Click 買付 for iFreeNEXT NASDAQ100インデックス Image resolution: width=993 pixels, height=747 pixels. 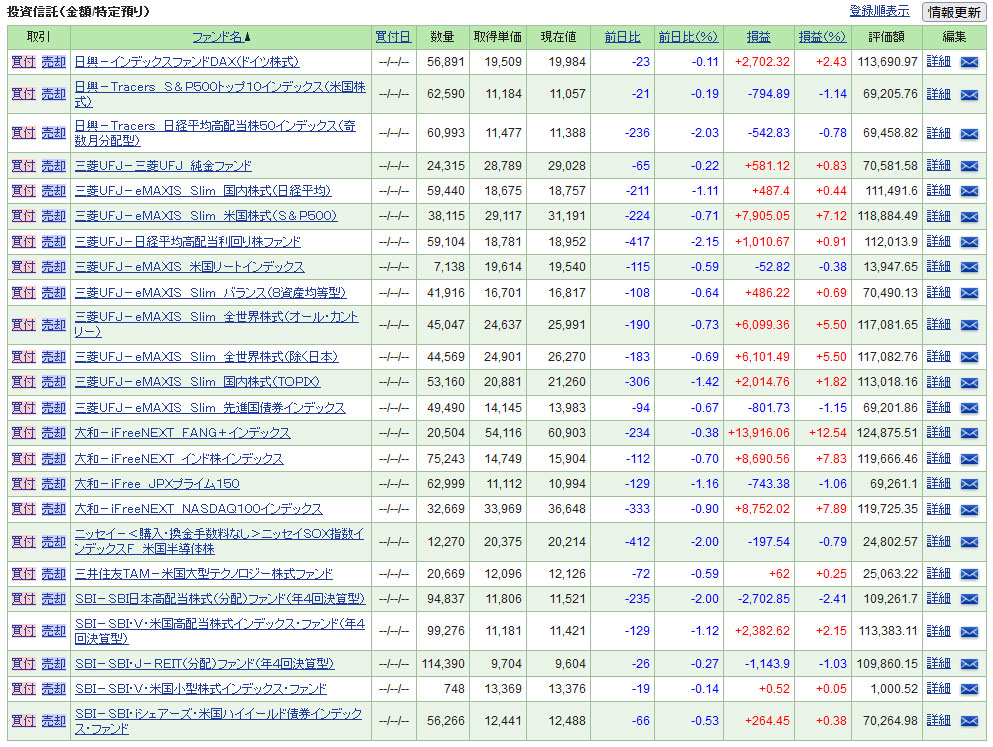tap(23, 509)
